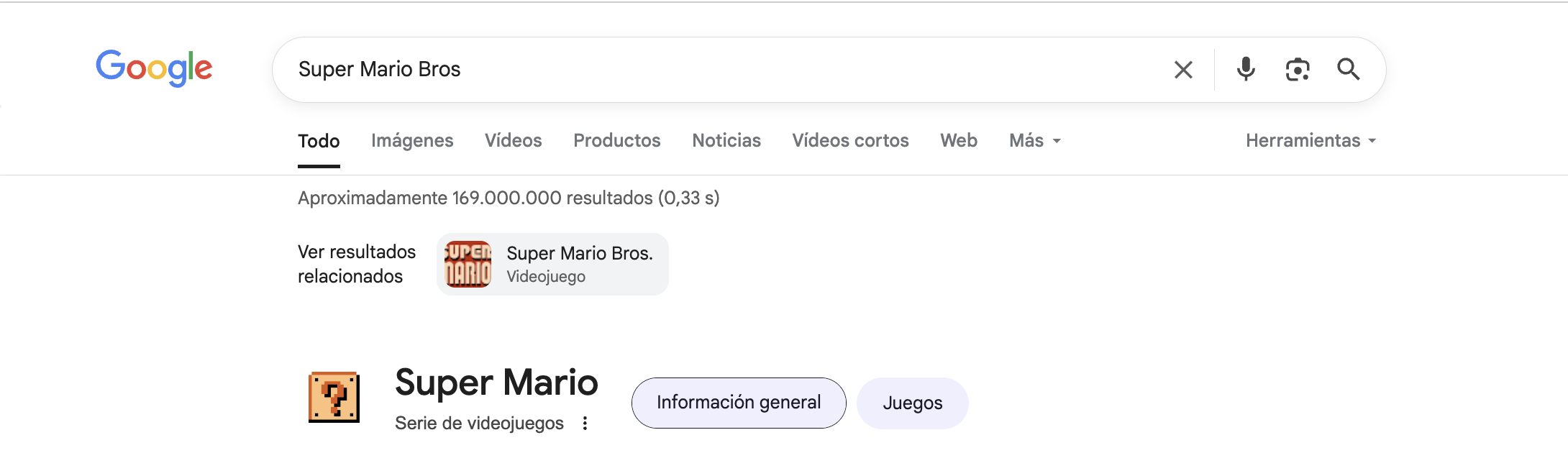Click the Google logo
The height and width of the screenshot is (453, 1568).
pos(154,68)
